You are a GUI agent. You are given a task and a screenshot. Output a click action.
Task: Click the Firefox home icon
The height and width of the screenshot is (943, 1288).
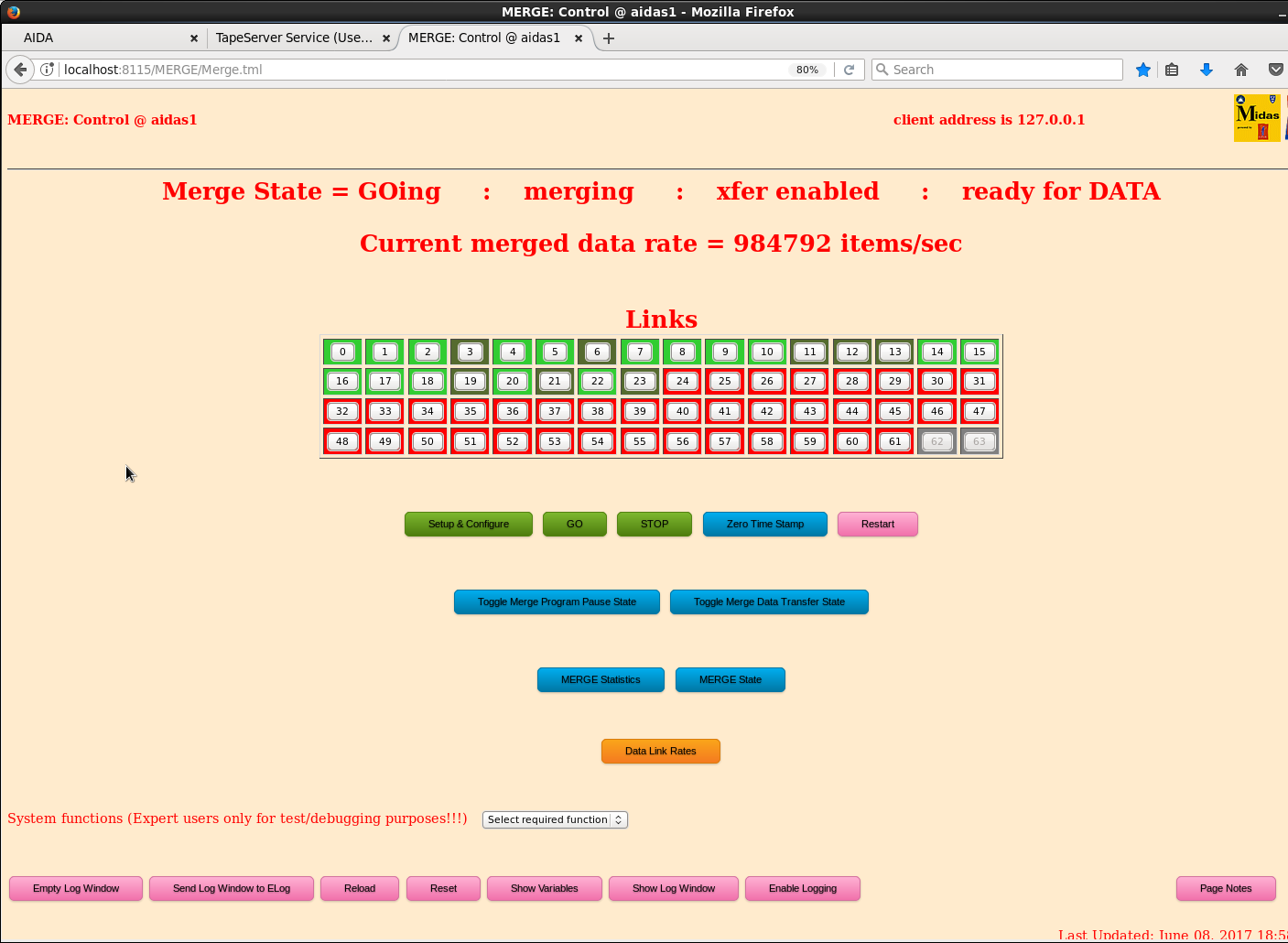pos(1240,70)
